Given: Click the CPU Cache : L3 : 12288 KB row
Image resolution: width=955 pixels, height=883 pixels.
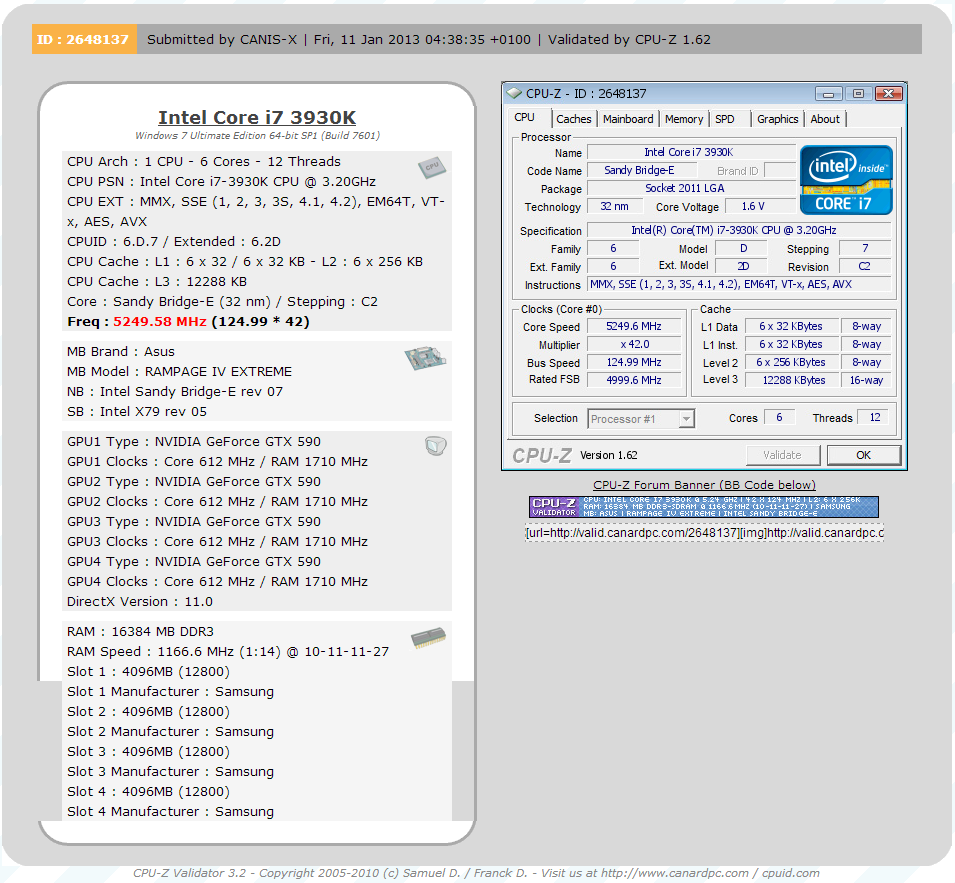Looking at the screenshot, I should pyautogui.click(x=157, y=281).
